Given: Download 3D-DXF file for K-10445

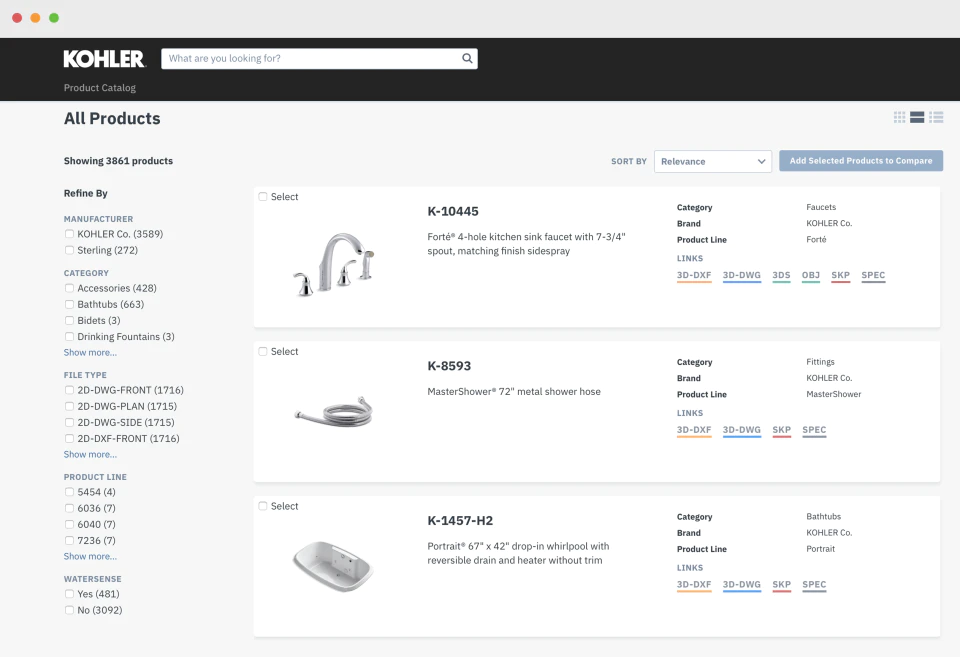Looking at the screenshot, I should coord(694,276).
